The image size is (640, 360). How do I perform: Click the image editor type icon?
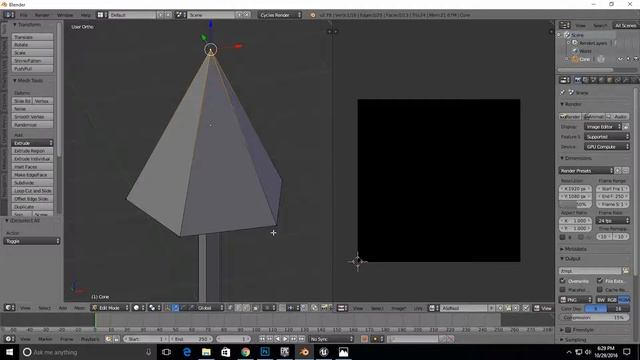point(342,308)
